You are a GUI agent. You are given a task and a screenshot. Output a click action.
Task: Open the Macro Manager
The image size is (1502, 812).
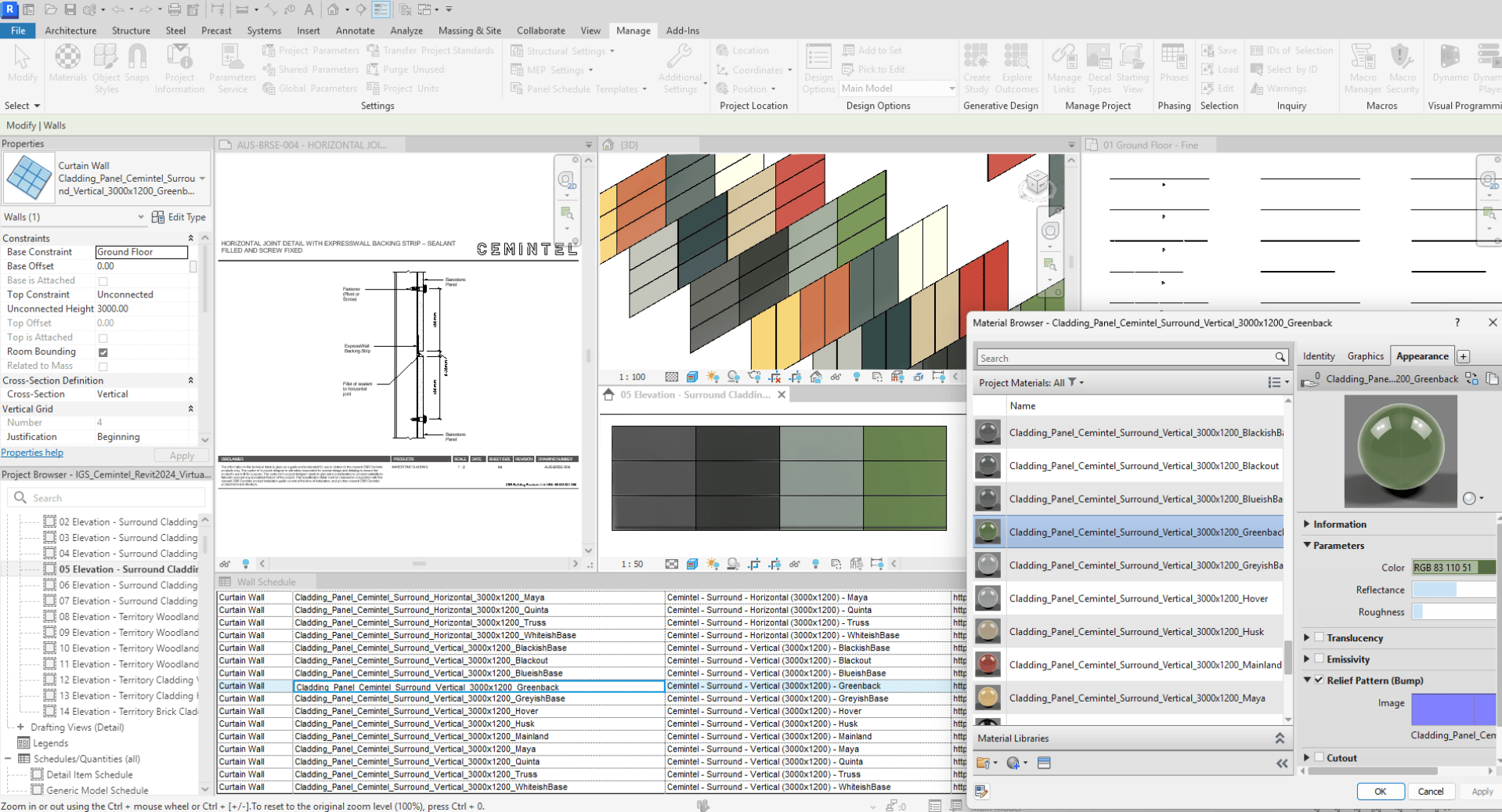point(1363,68)
